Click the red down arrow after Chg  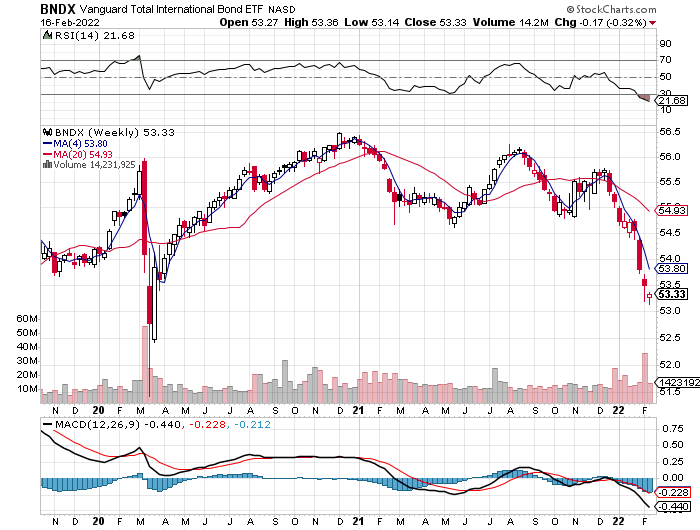pyautogui.click(x=653, y=23)
